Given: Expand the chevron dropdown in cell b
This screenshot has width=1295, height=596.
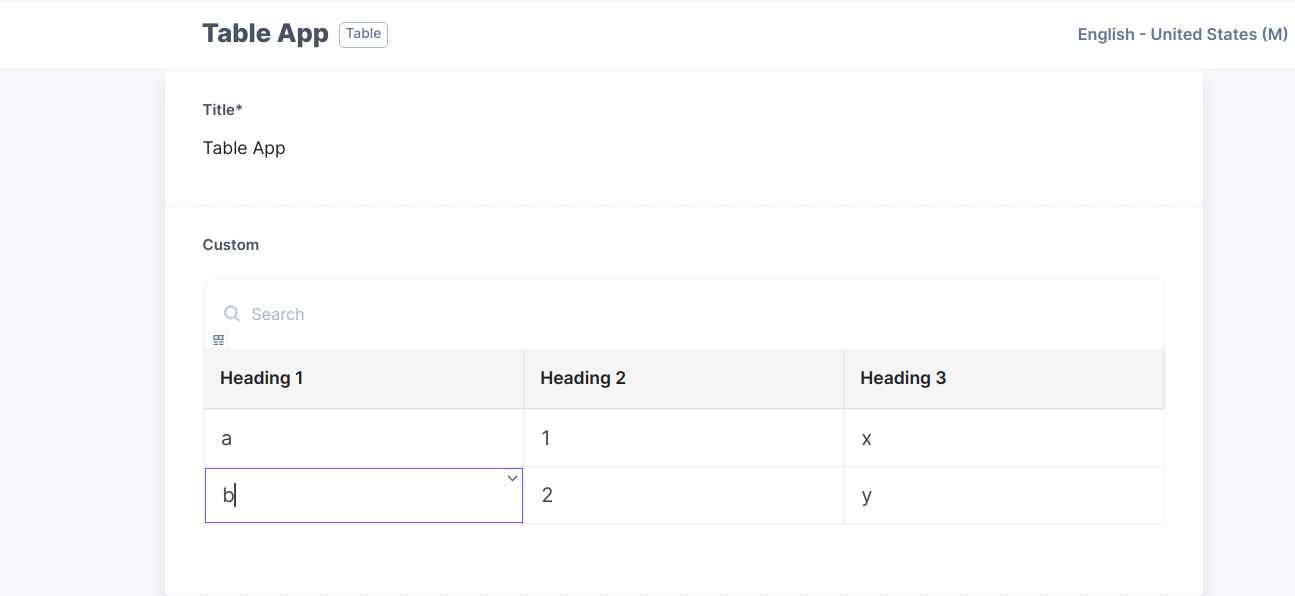Looking at the screenshot, I should [512, 479].
